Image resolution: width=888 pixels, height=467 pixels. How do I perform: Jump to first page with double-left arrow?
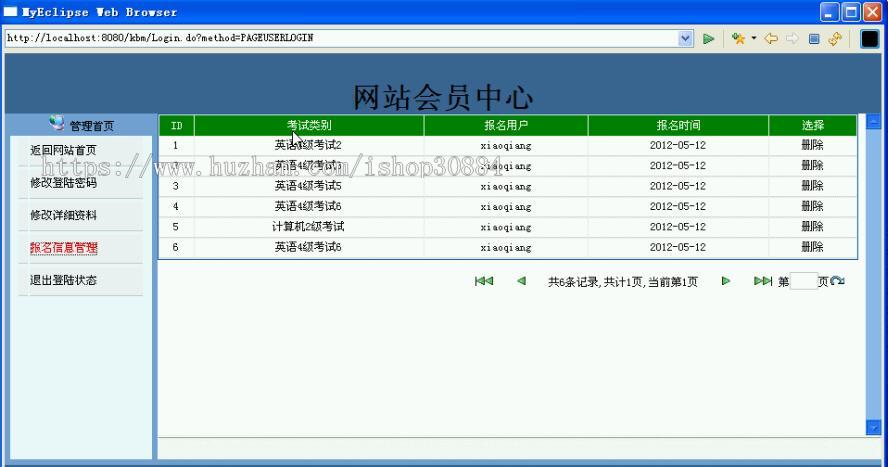(x=484, y=281)
